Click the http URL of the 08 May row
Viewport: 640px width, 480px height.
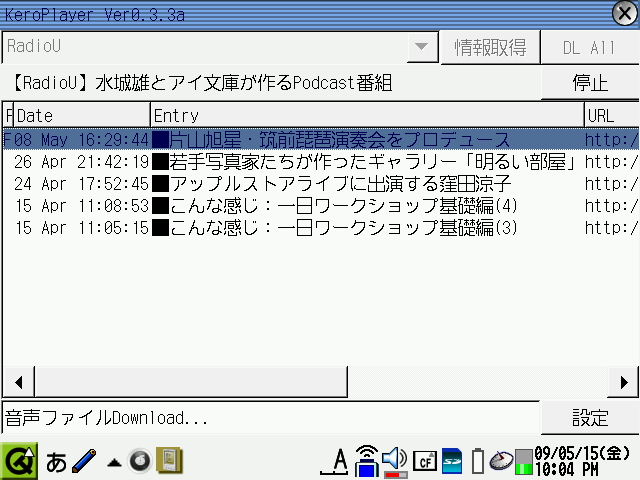(x=611, y=140)
